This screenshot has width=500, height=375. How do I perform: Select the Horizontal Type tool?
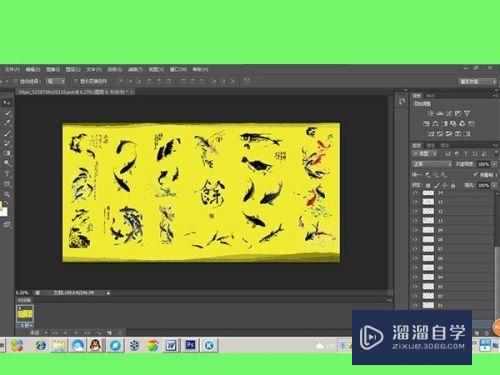point(7,174)
